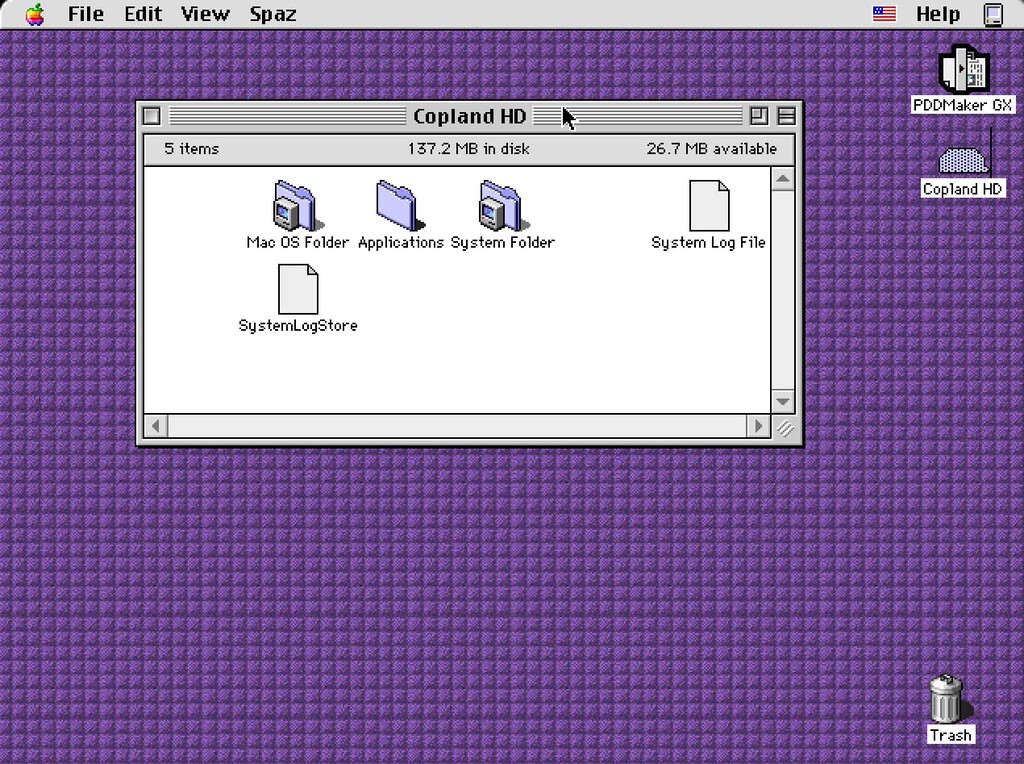Screen dimensions: 1024x764
Task: Click the window resize grip
Action: point(784,427)
